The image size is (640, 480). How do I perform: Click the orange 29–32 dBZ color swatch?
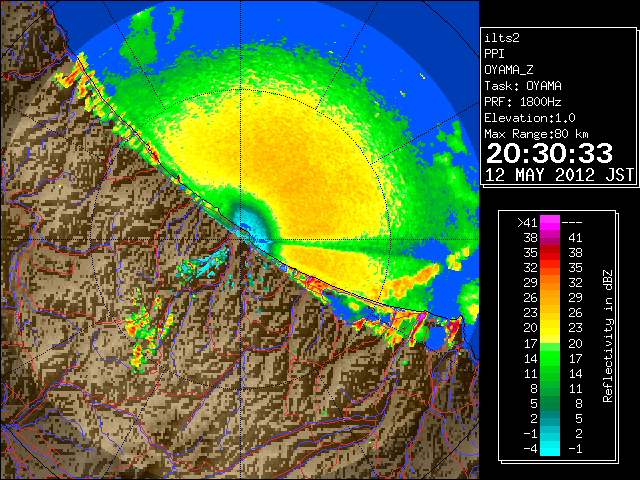[550, 283]
